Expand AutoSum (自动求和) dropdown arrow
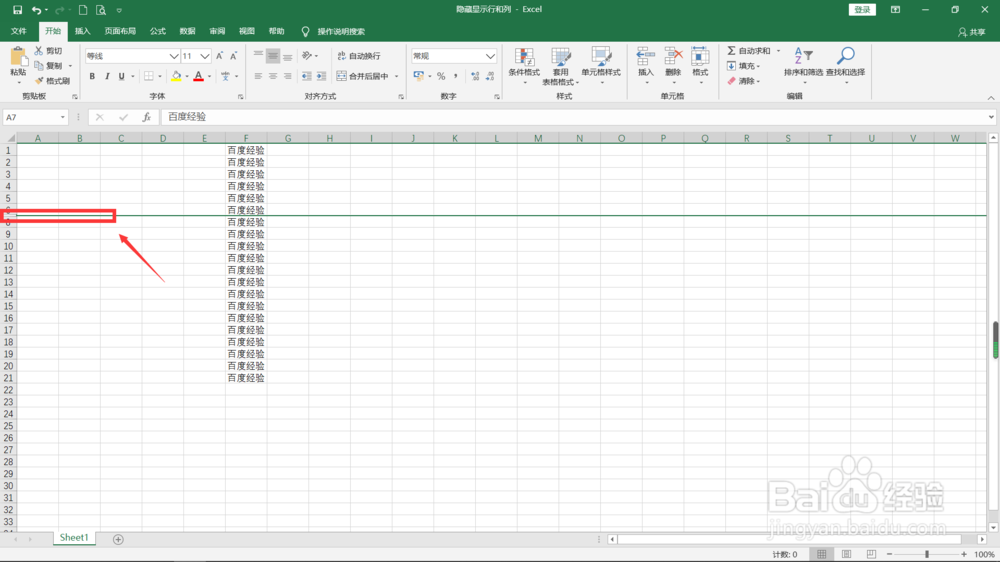 pyautogui.click(x=778, y=50)
